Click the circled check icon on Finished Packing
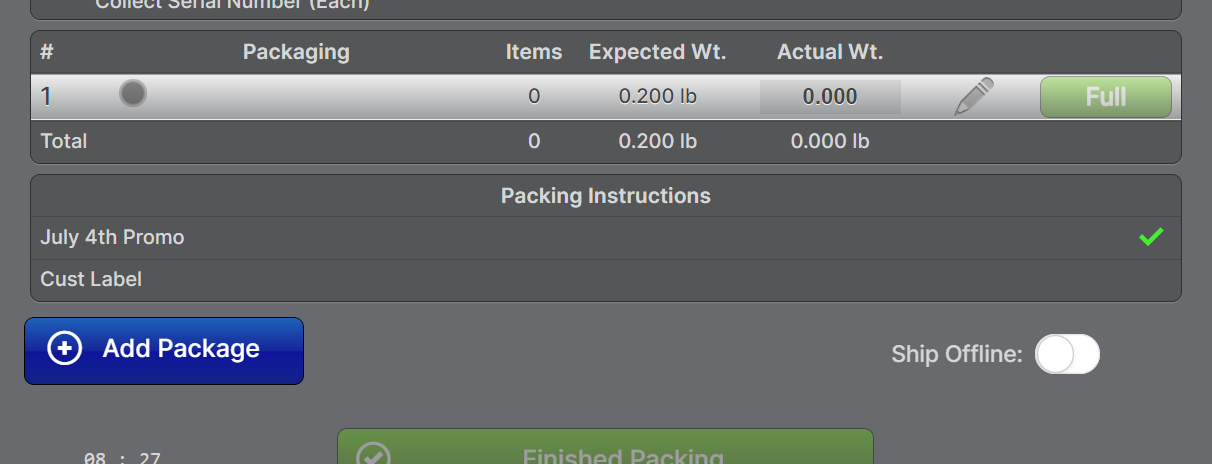1212x464 pixels. [x=373, y=456]
